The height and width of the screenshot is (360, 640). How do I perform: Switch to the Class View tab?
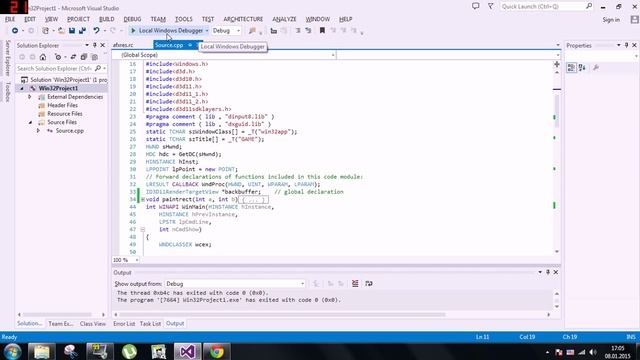click(93, 324)
